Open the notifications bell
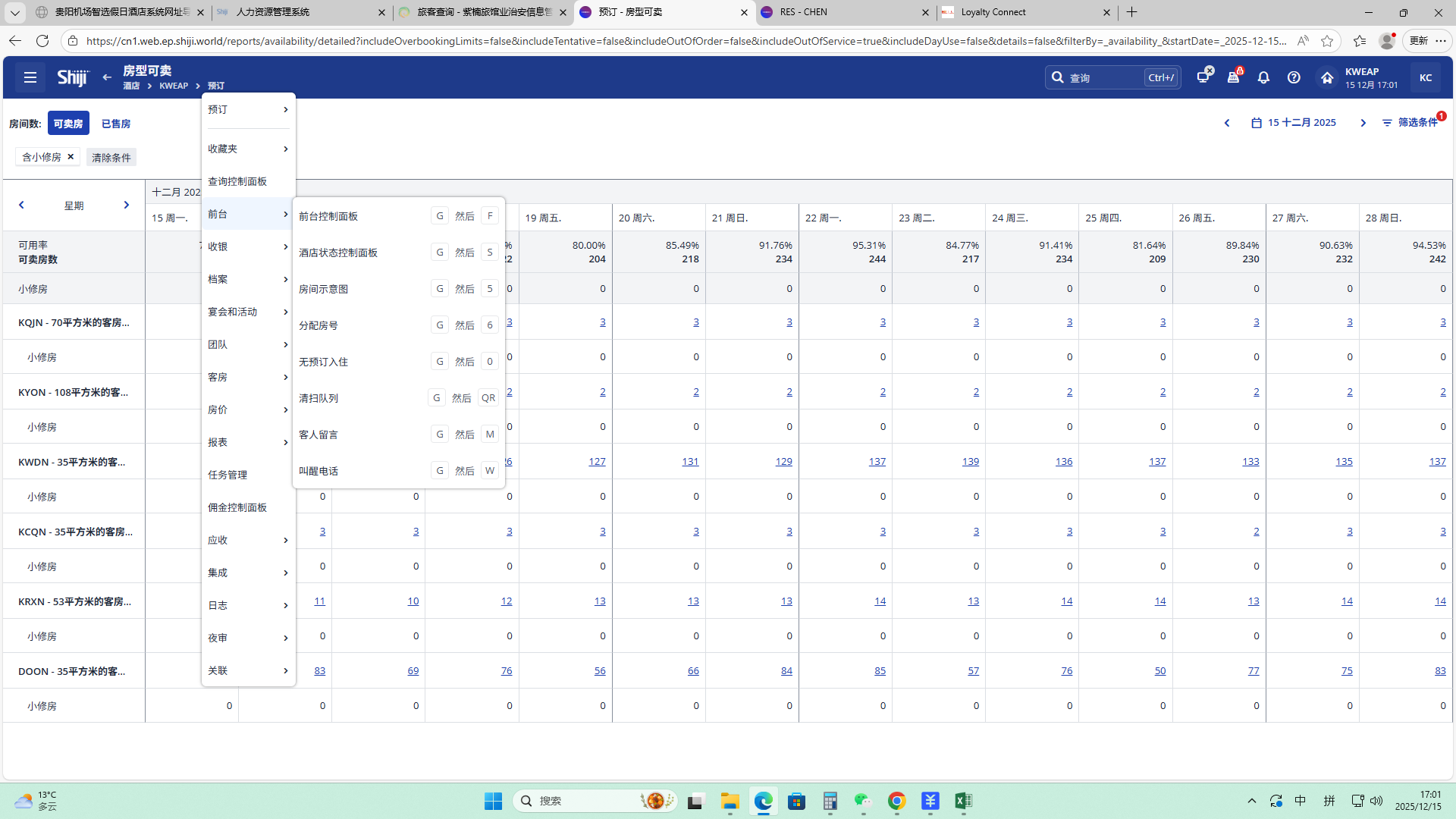This screenshot has width=1456, height=819. (x=1263, y=77)
